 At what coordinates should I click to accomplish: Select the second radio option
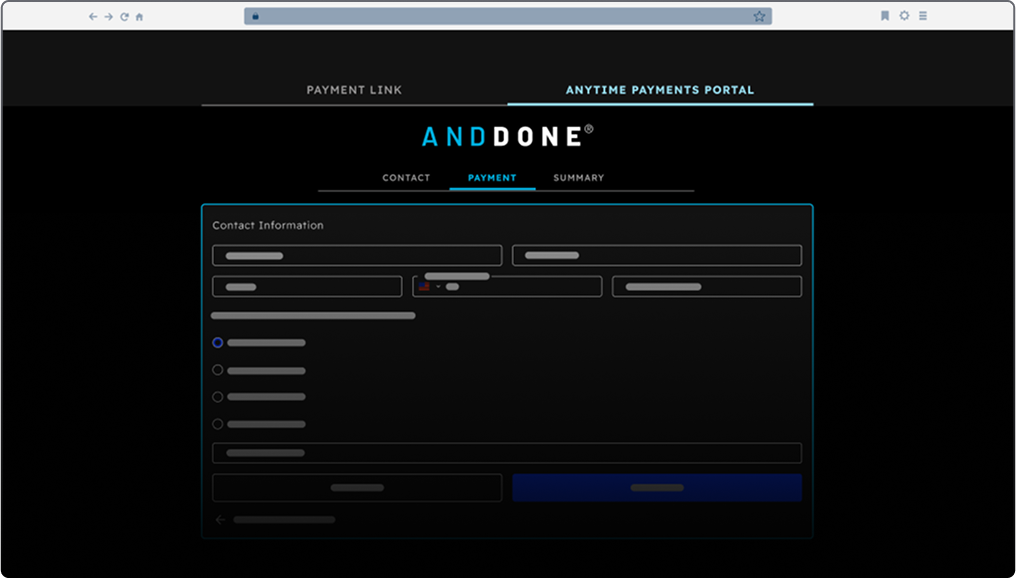218,370
